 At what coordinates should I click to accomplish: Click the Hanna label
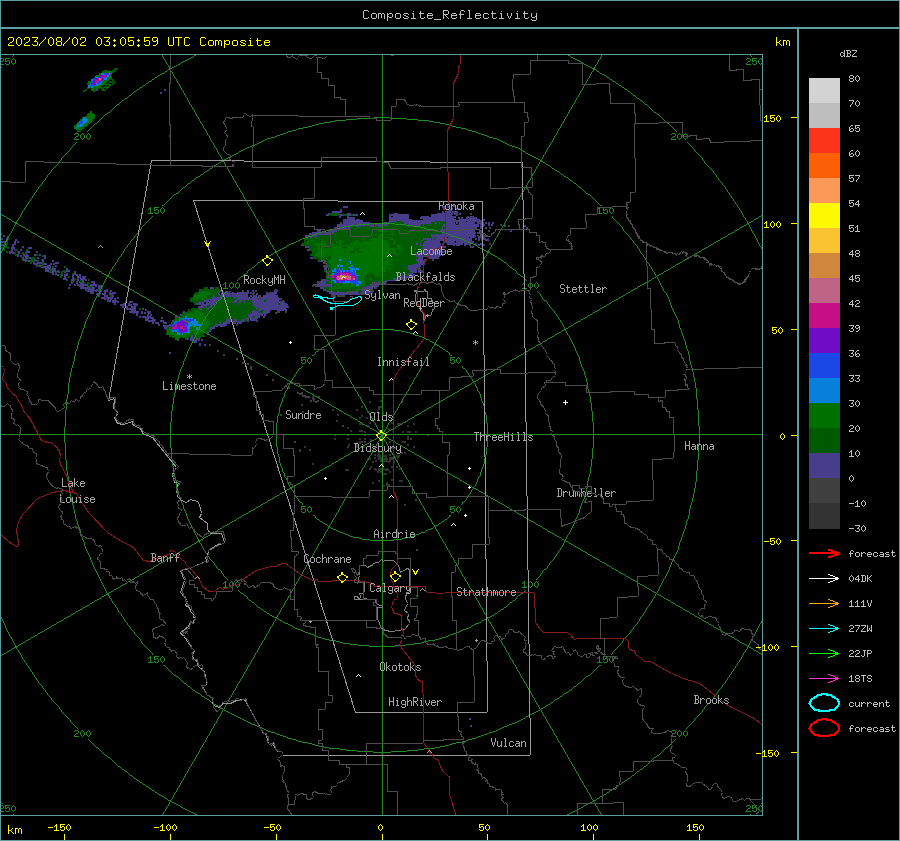699,446
